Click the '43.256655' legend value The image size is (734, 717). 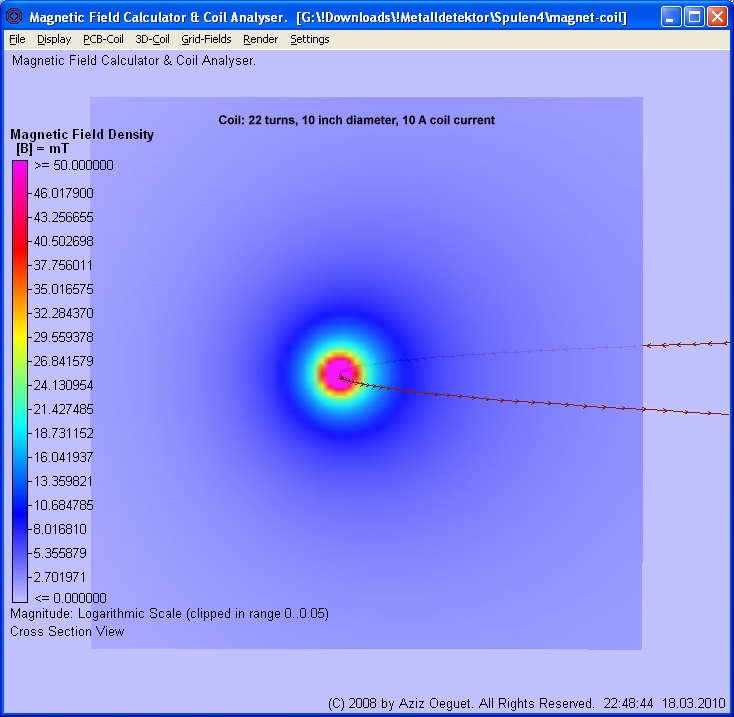point(64,217)
